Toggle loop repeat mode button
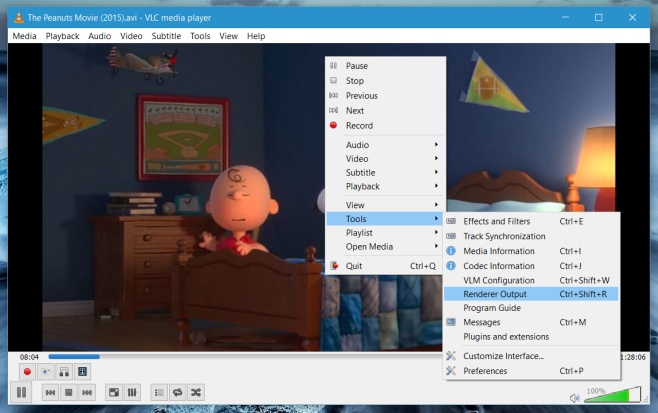The width and height of the screenshot is (658, 413). tap(178, 392)
